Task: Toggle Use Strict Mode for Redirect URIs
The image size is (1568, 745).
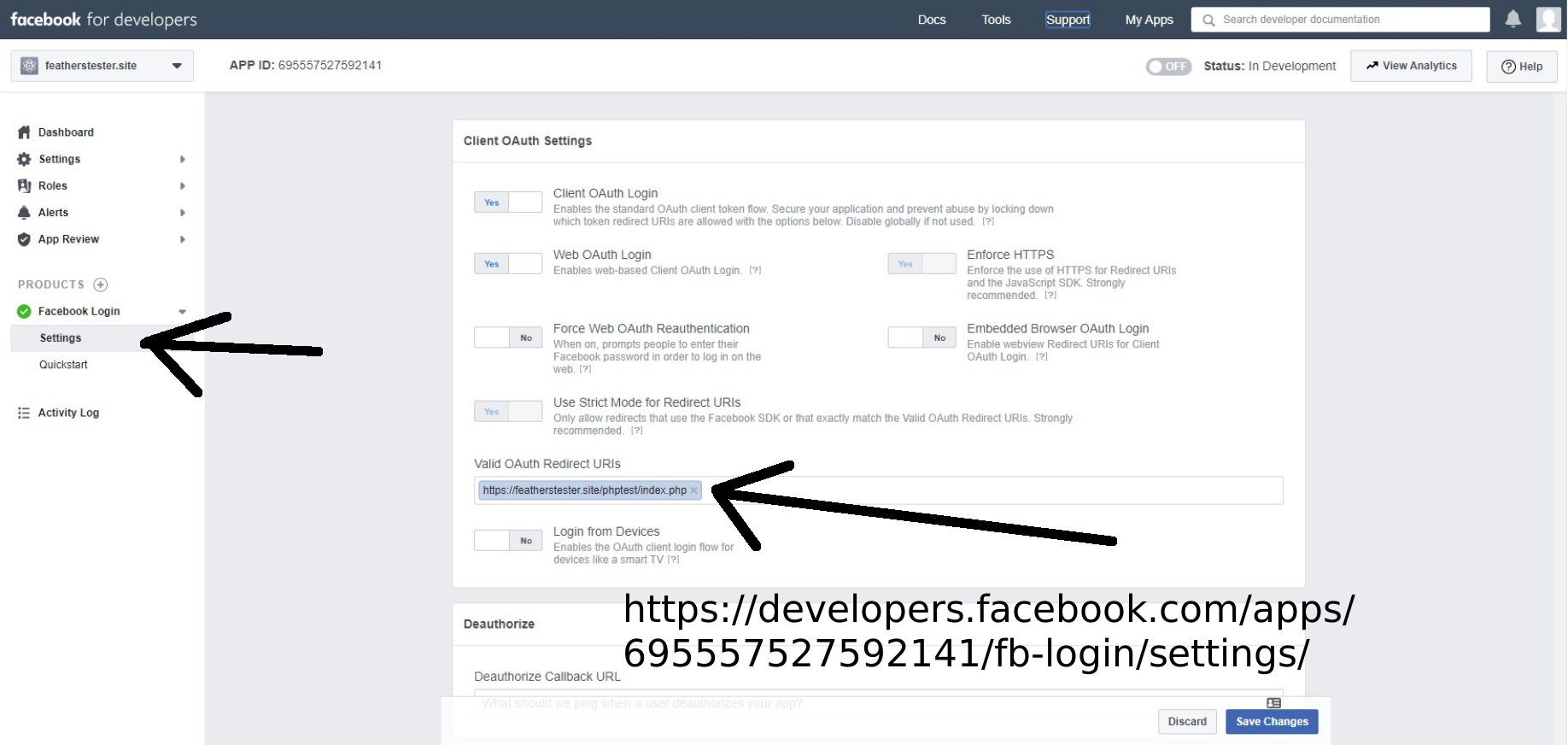Action: coord(508,412)
